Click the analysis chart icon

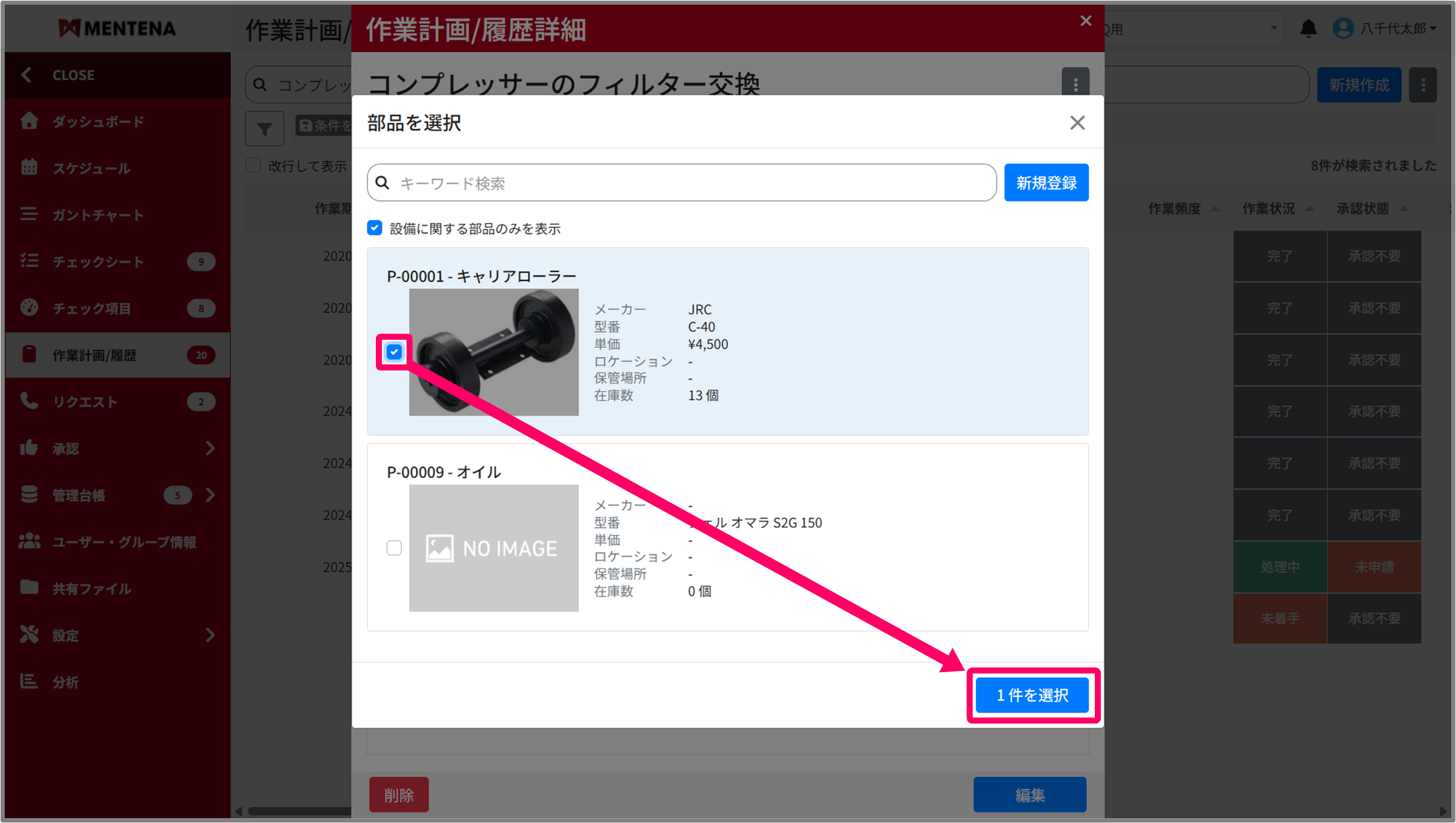29,681
